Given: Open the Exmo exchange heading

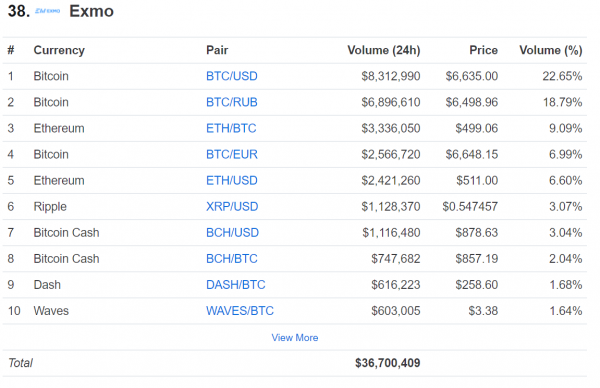Looking at the screenshot, I should click(91, 11).
